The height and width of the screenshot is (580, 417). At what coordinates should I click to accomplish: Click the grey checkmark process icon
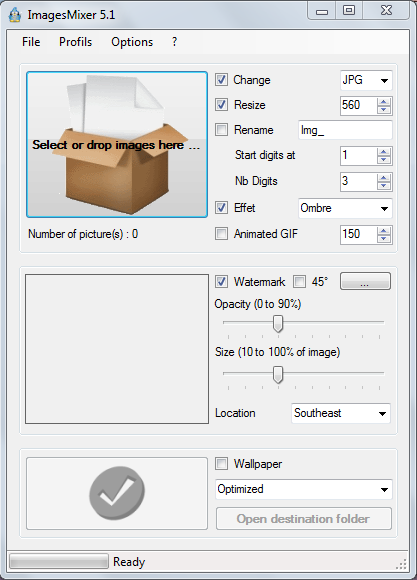[117, 493]
